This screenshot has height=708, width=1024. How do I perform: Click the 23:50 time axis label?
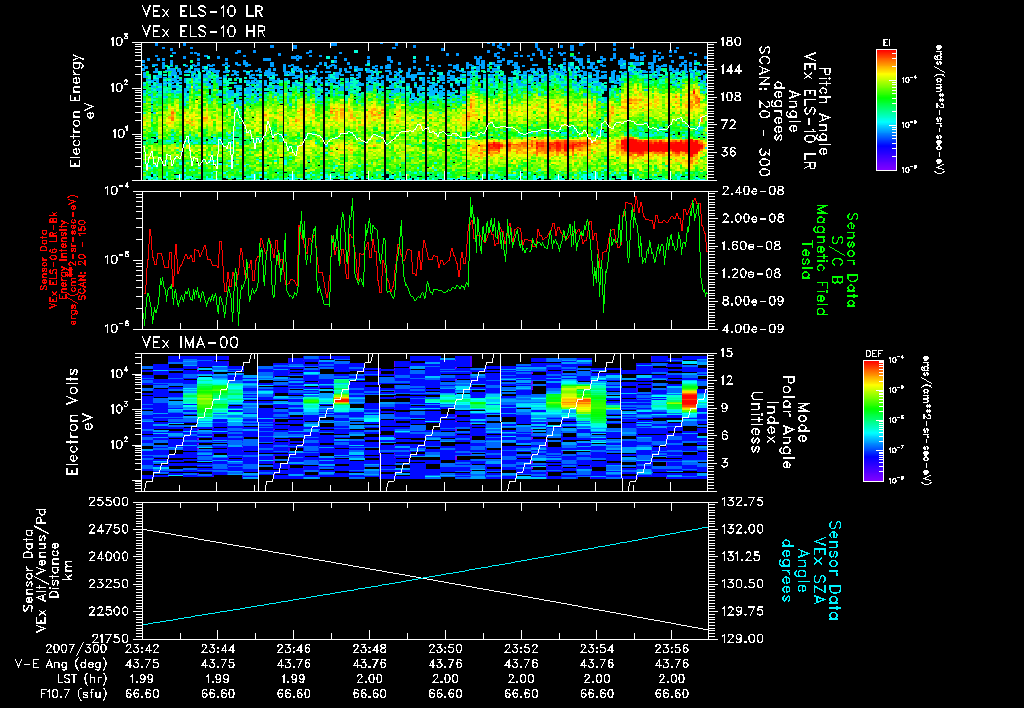coord(445,649)
